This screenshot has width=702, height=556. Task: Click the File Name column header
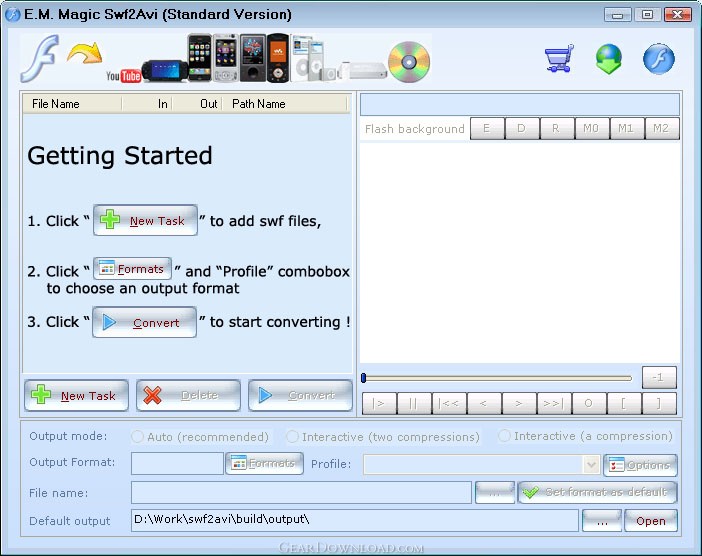(x=72, y=104)
